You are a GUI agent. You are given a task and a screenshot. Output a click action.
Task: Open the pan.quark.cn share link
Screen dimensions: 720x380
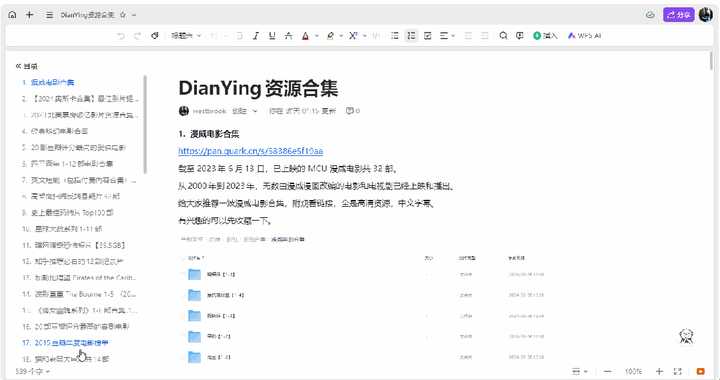[251, 151]
